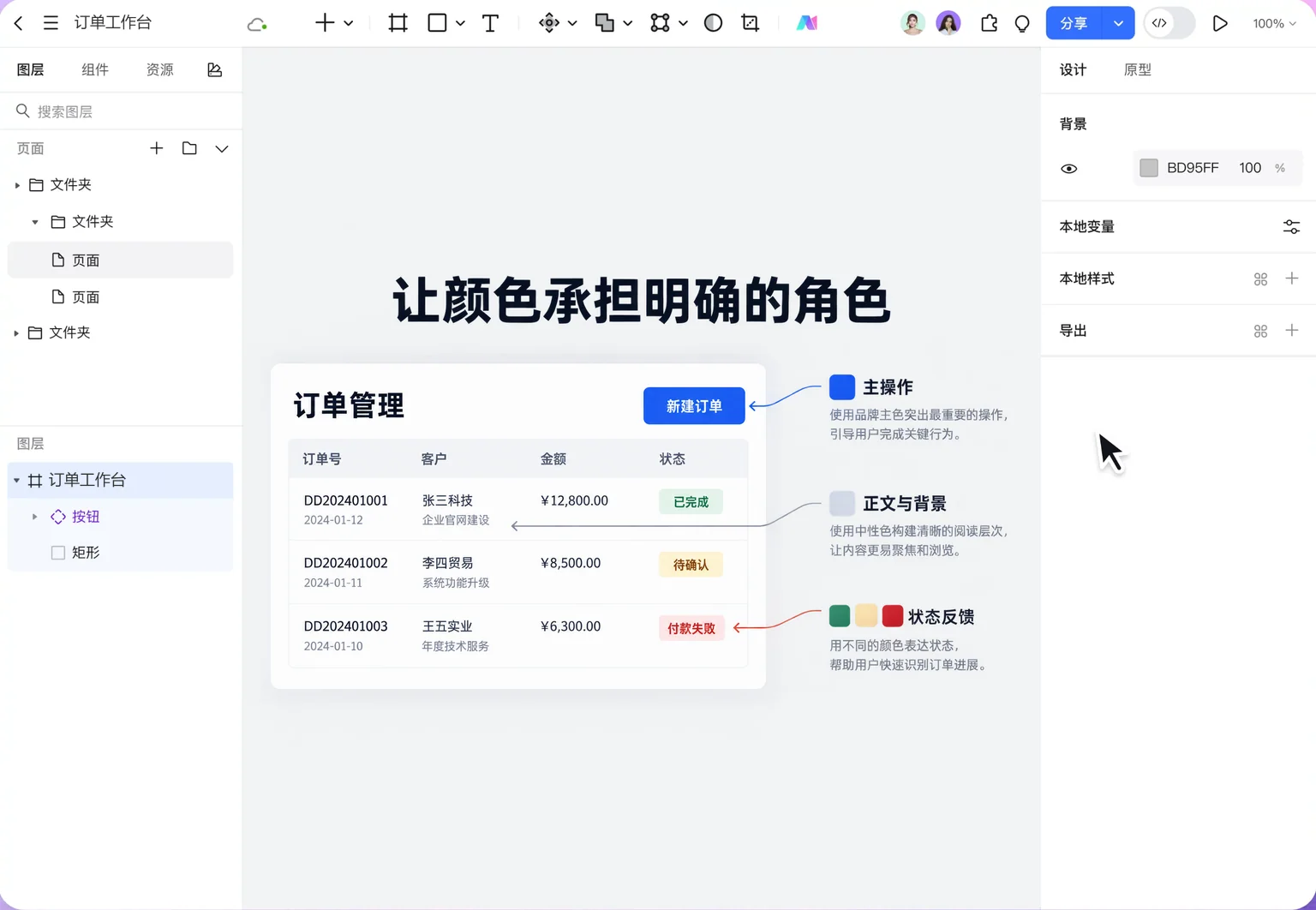Select the 设计 tab in the right panel
The image size is (1316, 910).
point(1073,70)
